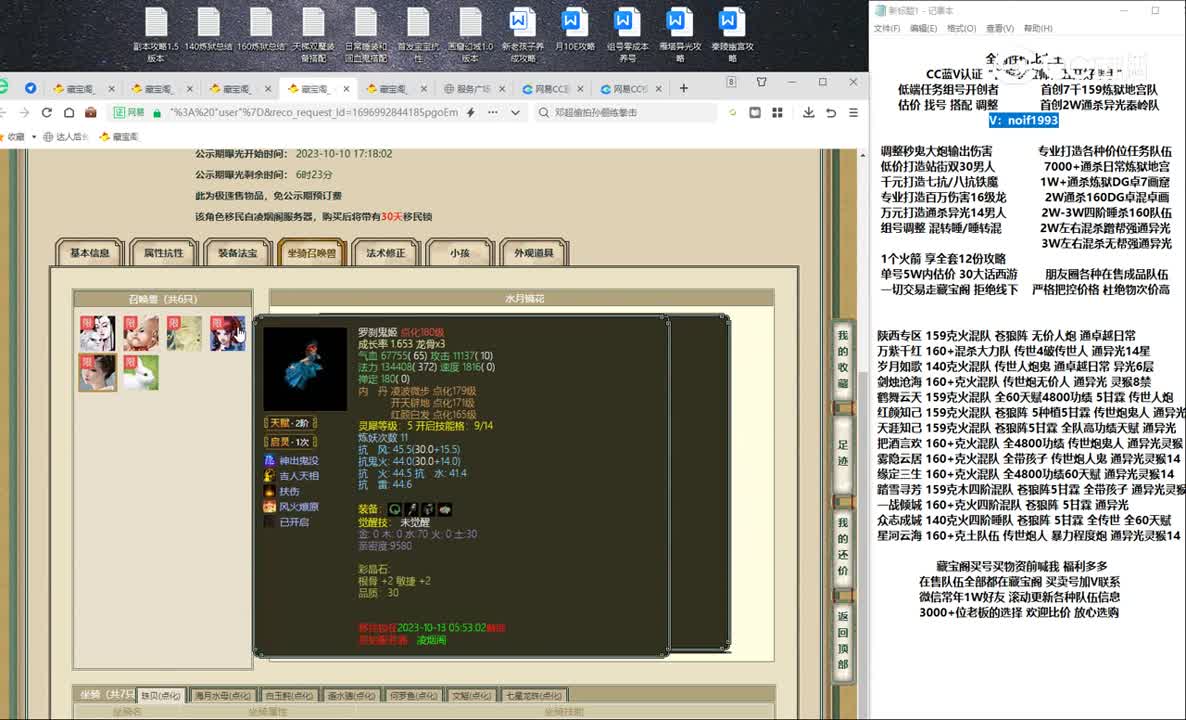Screen dimensions: 1186x720
Task: Select the 珠贝(点化) mount tab
Action: [161, 695]
